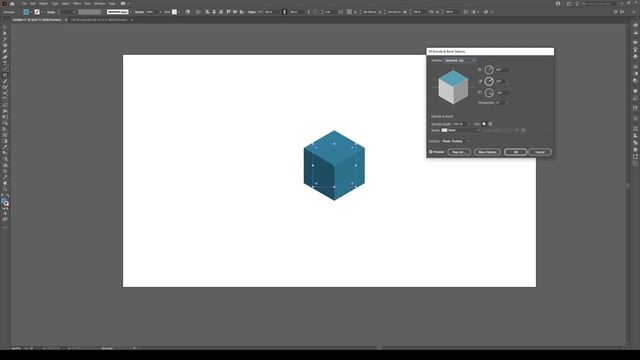Screen dimensions: 640x360
Task: Click the cube rotation preview in the dialog
Action: coord(453,87)
